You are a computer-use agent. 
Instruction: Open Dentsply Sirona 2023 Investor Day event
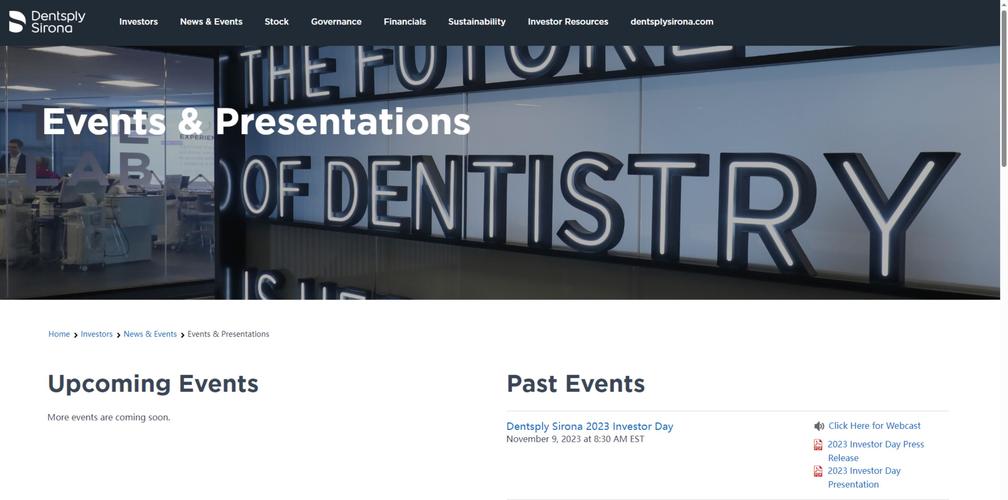coord(590,426)
